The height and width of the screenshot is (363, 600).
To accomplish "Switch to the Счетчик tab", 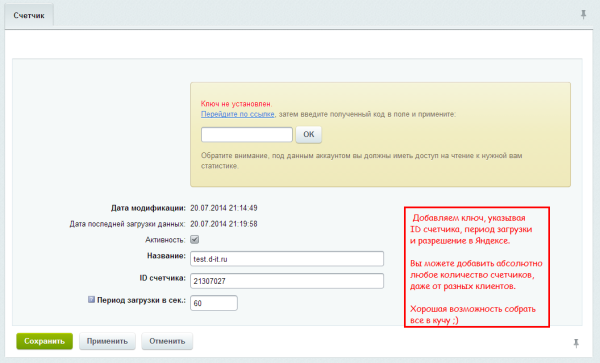I will coord(29,16).
